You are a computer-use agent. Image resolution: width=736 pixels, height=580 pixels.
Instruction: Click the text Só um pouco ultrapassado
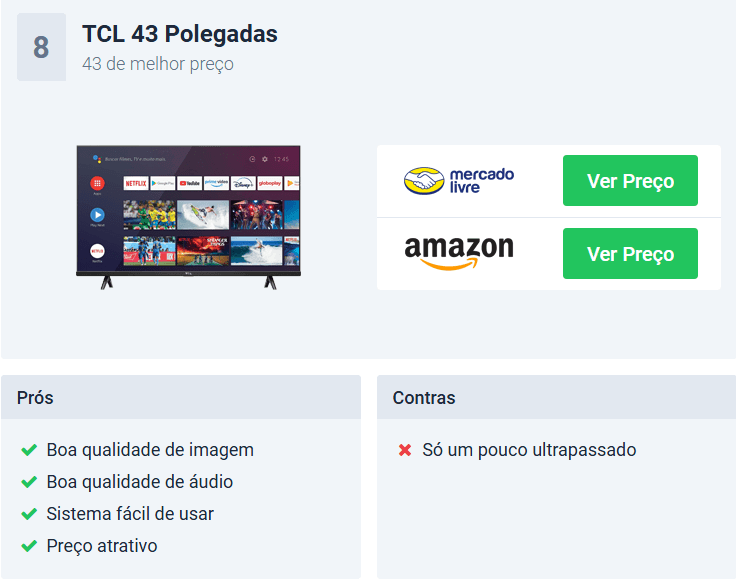click(x=529, y=450)
